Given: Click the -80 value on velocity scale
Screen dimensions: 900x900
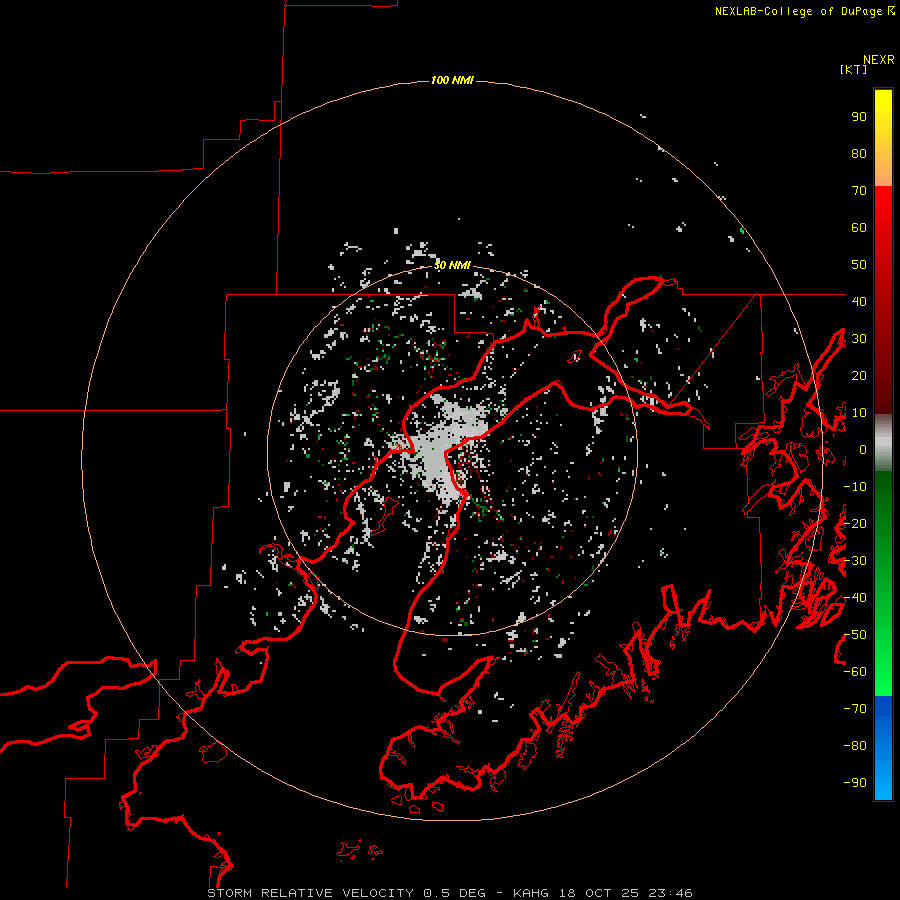Looking at the screenshot, I should tap(855, 746).
